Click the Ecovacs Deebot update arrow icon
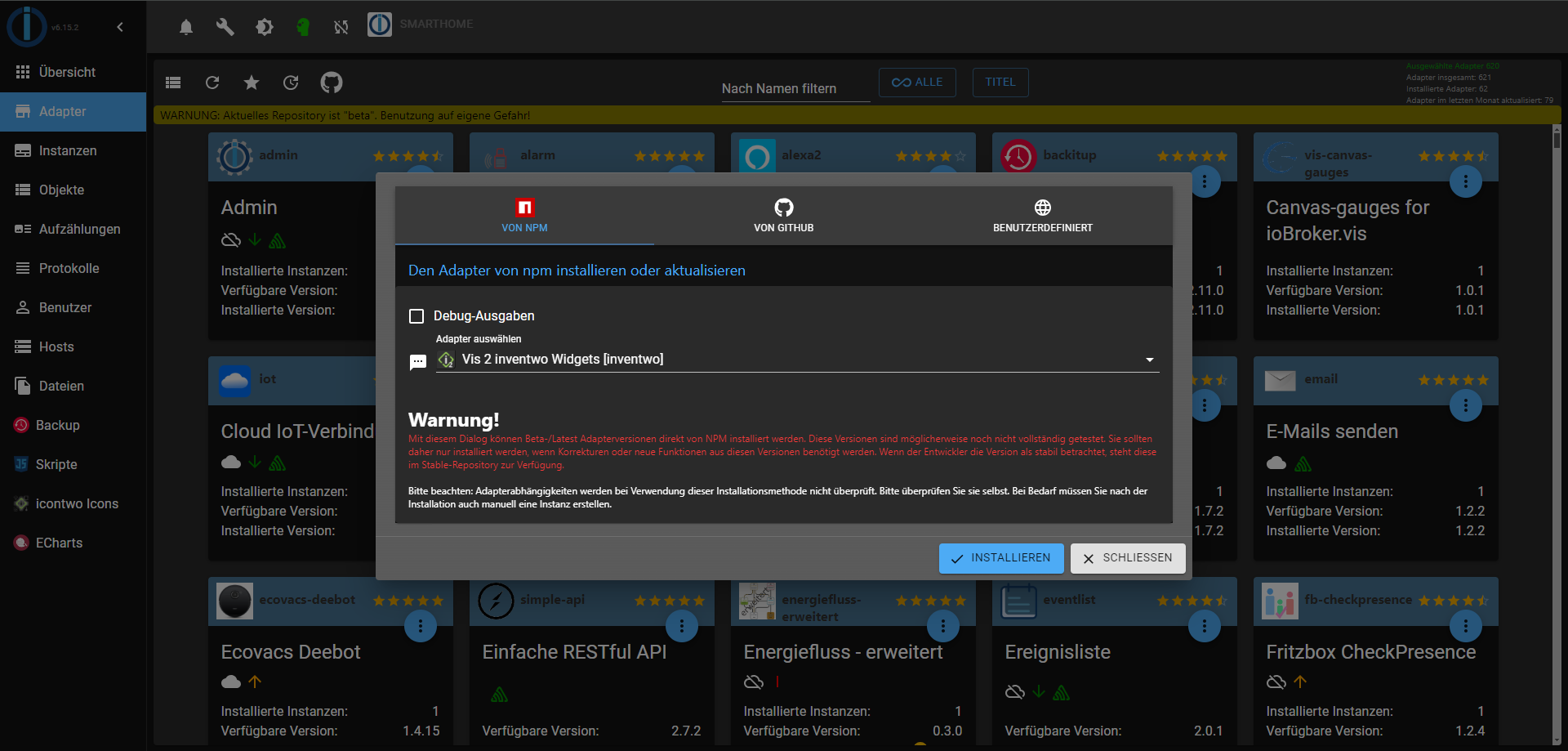Viewport: 1568px width, 751px height. pos(255,682)
